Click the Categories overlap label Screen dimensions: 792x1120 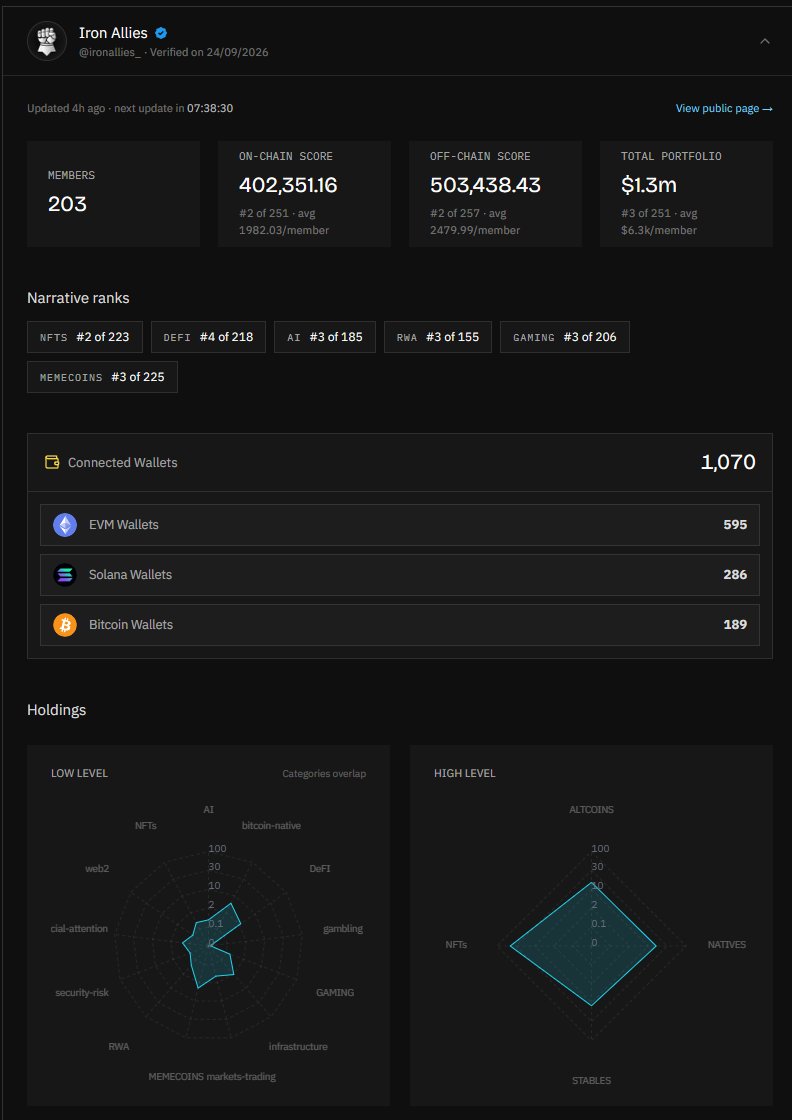[324, 774]
